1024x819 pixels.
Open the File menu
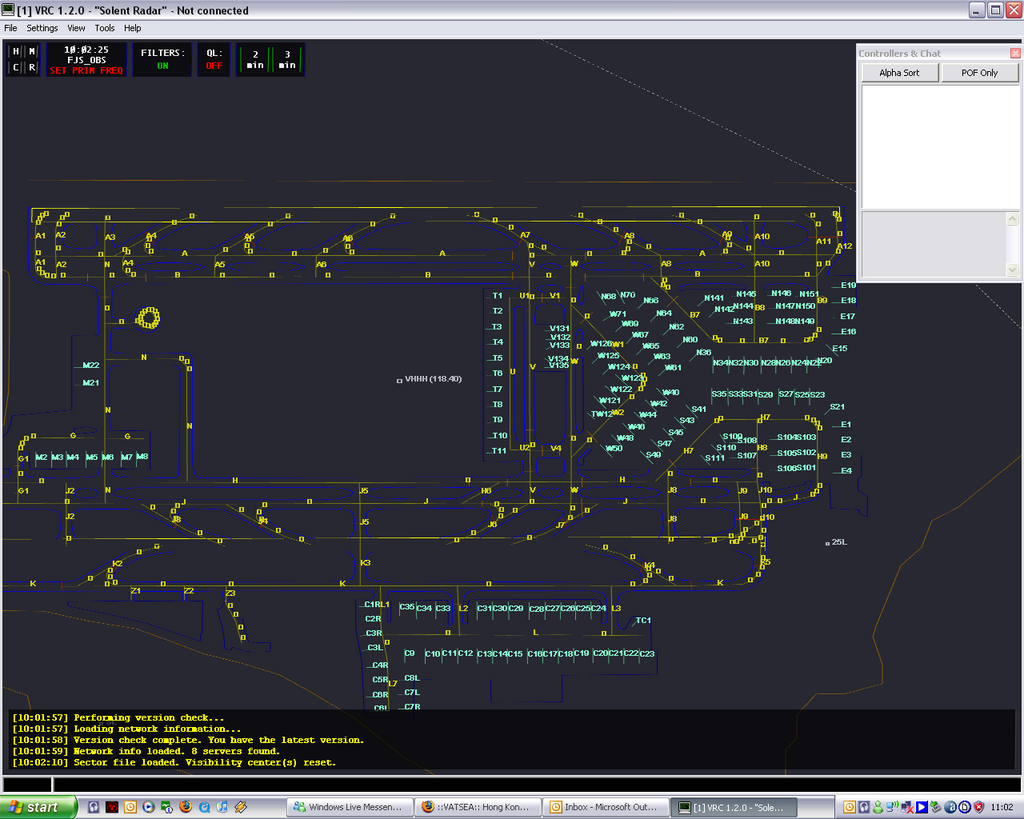pyautogui.click(x=11, y=28)
